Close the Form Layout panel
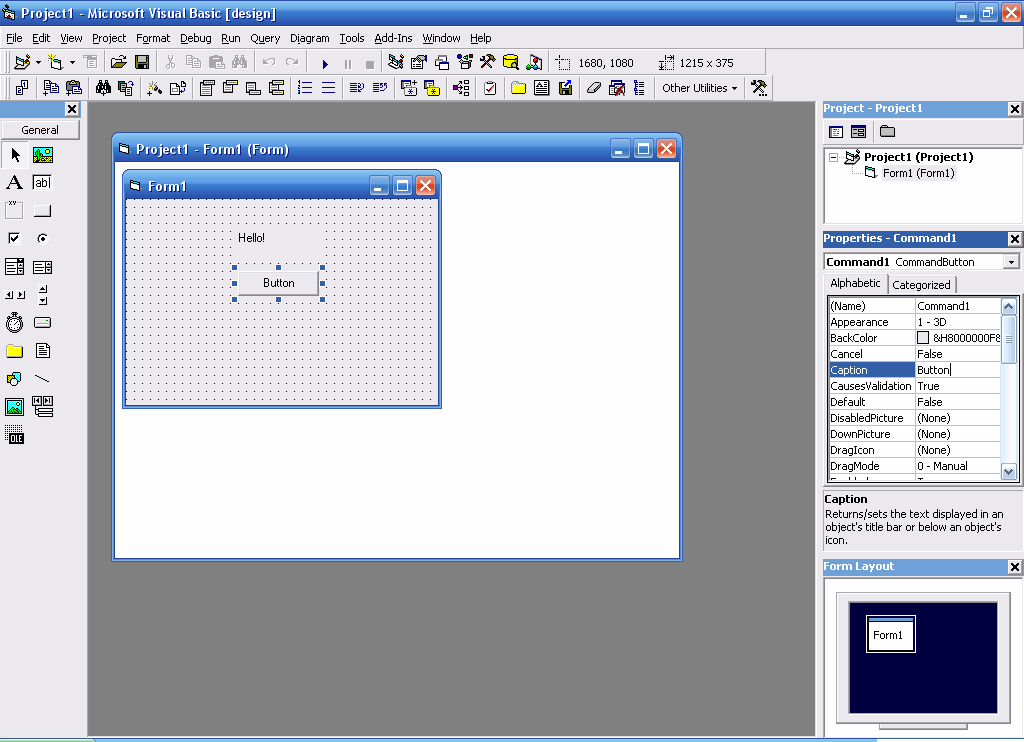This screenshot has width=1024, height=742. tap(1014, 567)
